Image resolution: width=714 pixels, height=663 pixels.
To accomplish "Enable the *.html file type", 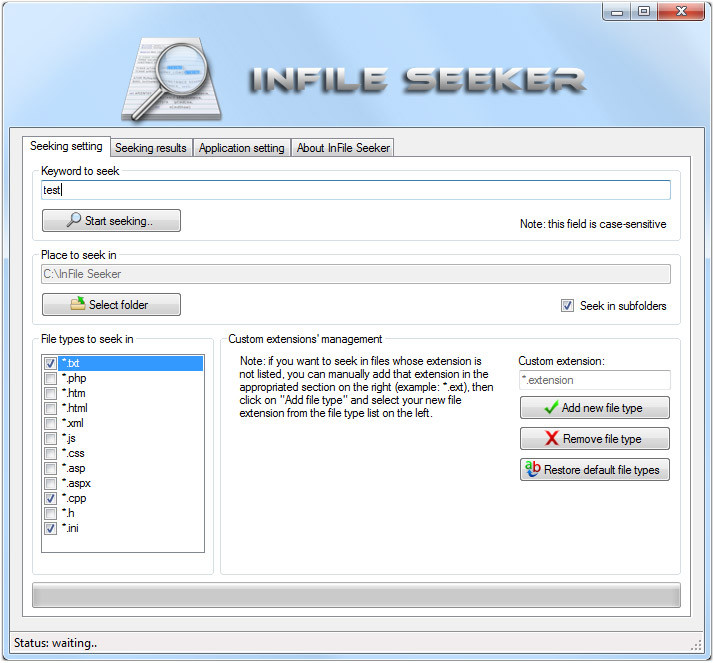I will (50, 408).
